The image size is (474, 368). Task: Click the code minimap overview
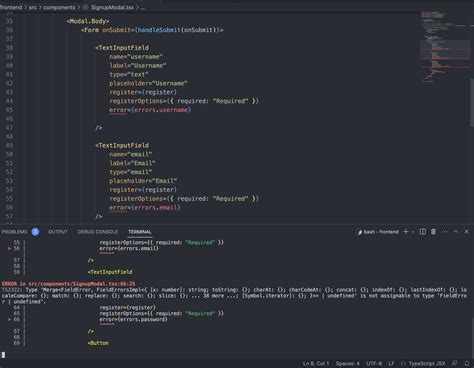(445, 47)
